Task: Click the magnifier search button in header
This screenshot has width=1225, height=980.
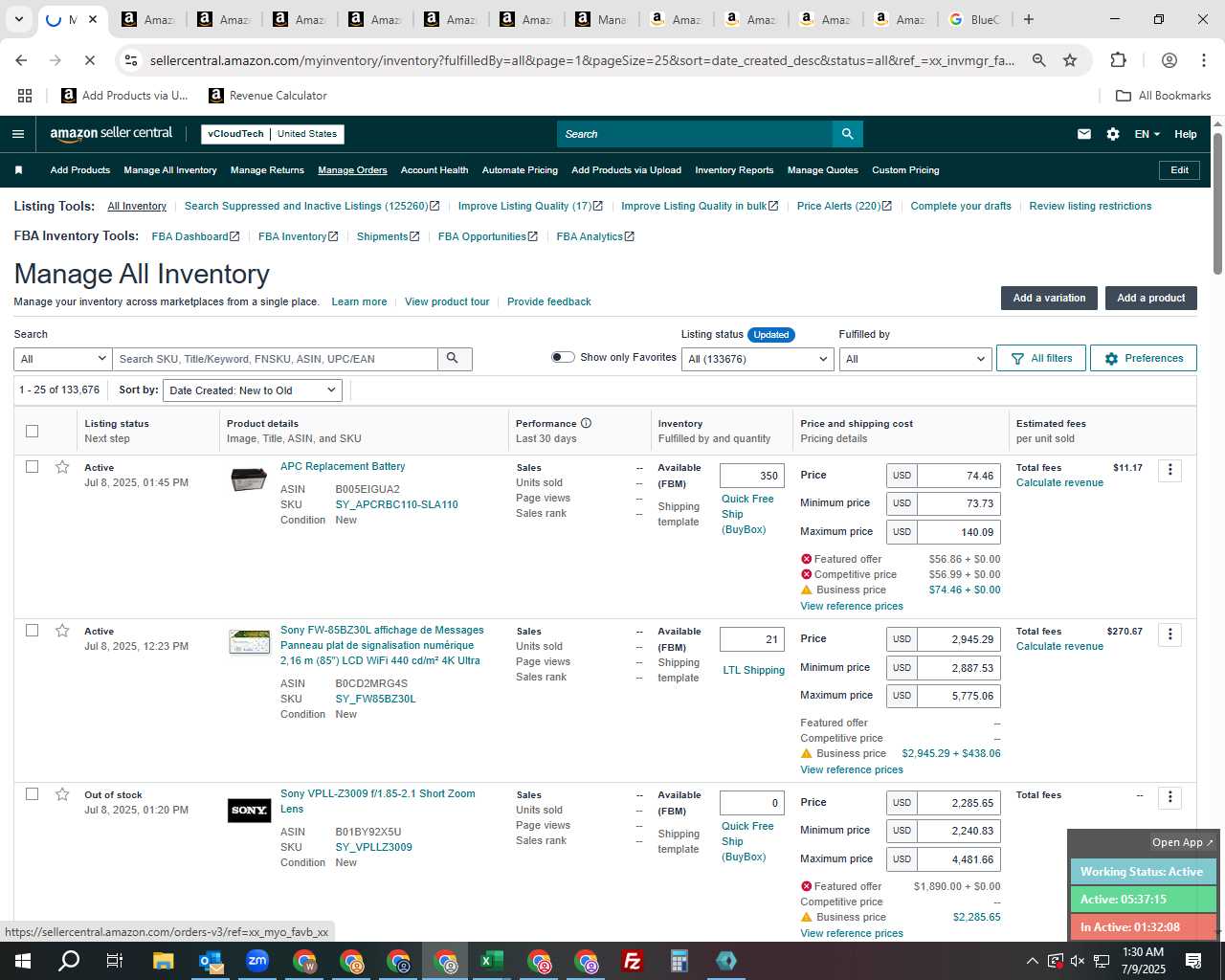Action: click(847, 134)
